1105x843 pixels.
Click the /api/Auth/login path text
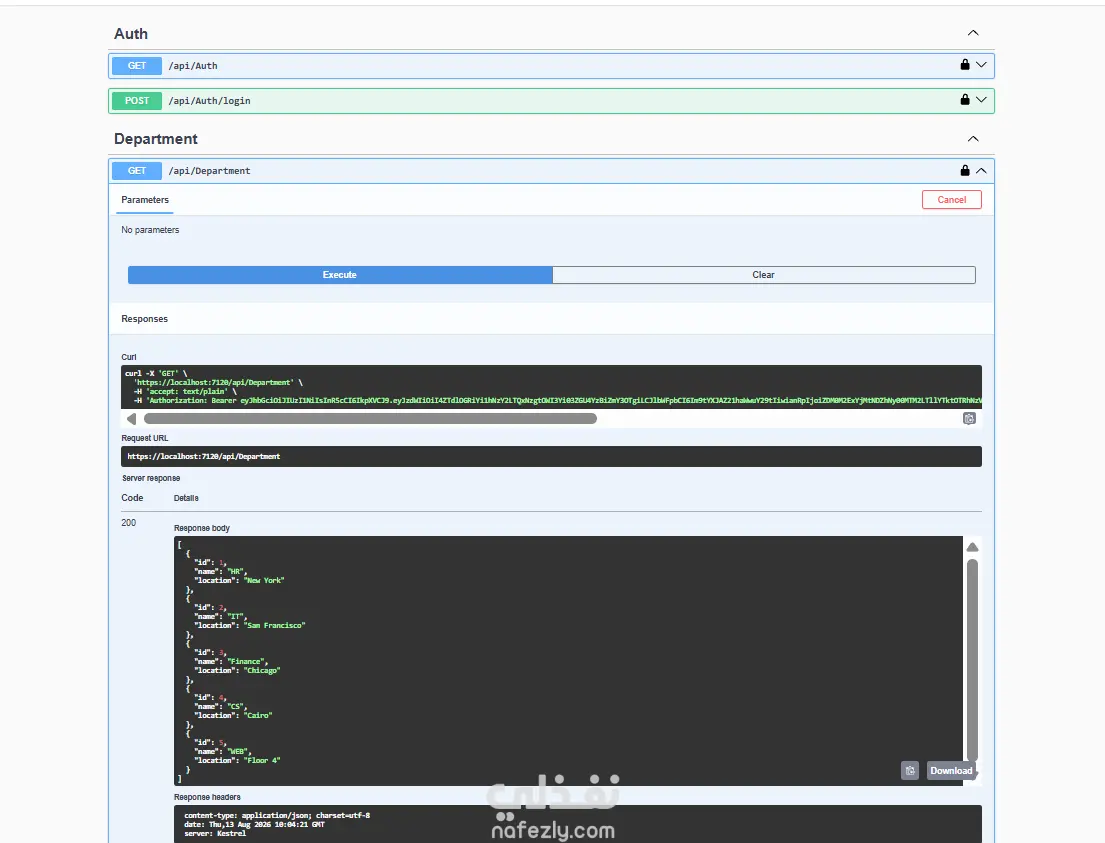coord(209,101)
